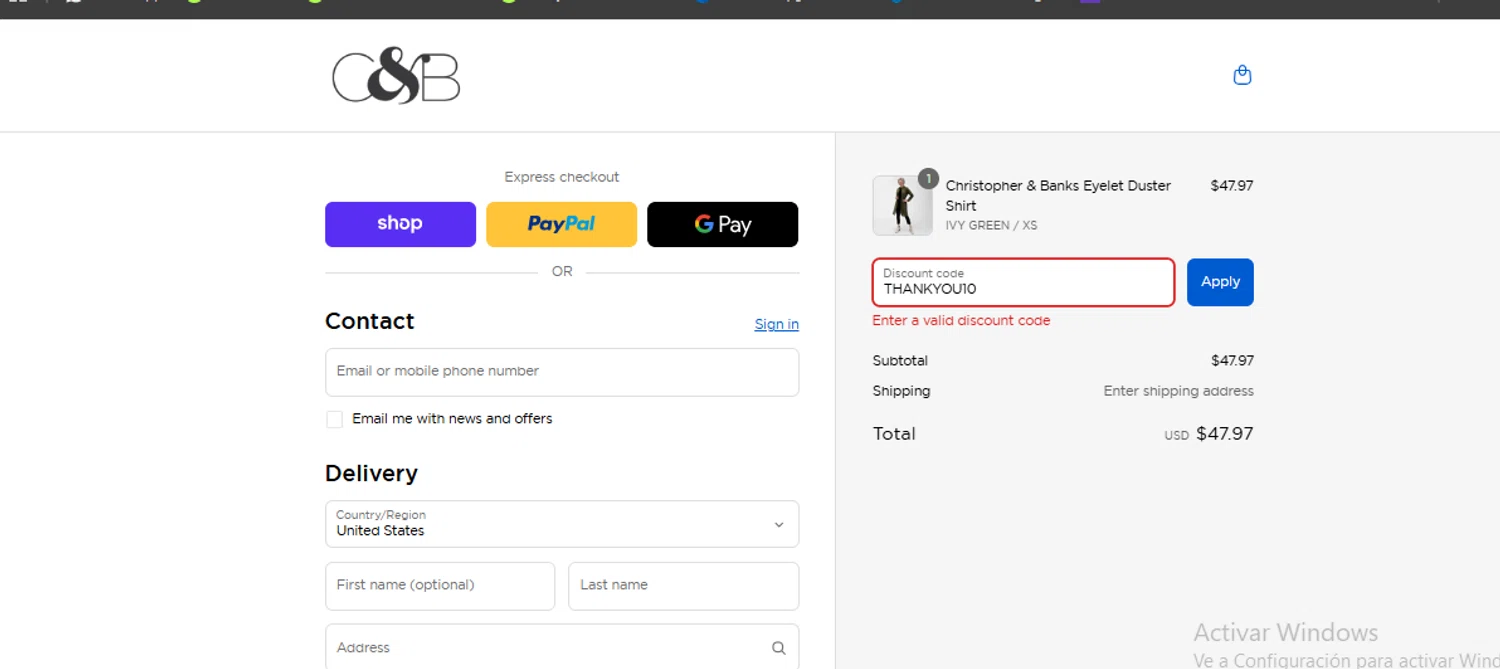Focus the email or mobile phone field

[562, 372]
